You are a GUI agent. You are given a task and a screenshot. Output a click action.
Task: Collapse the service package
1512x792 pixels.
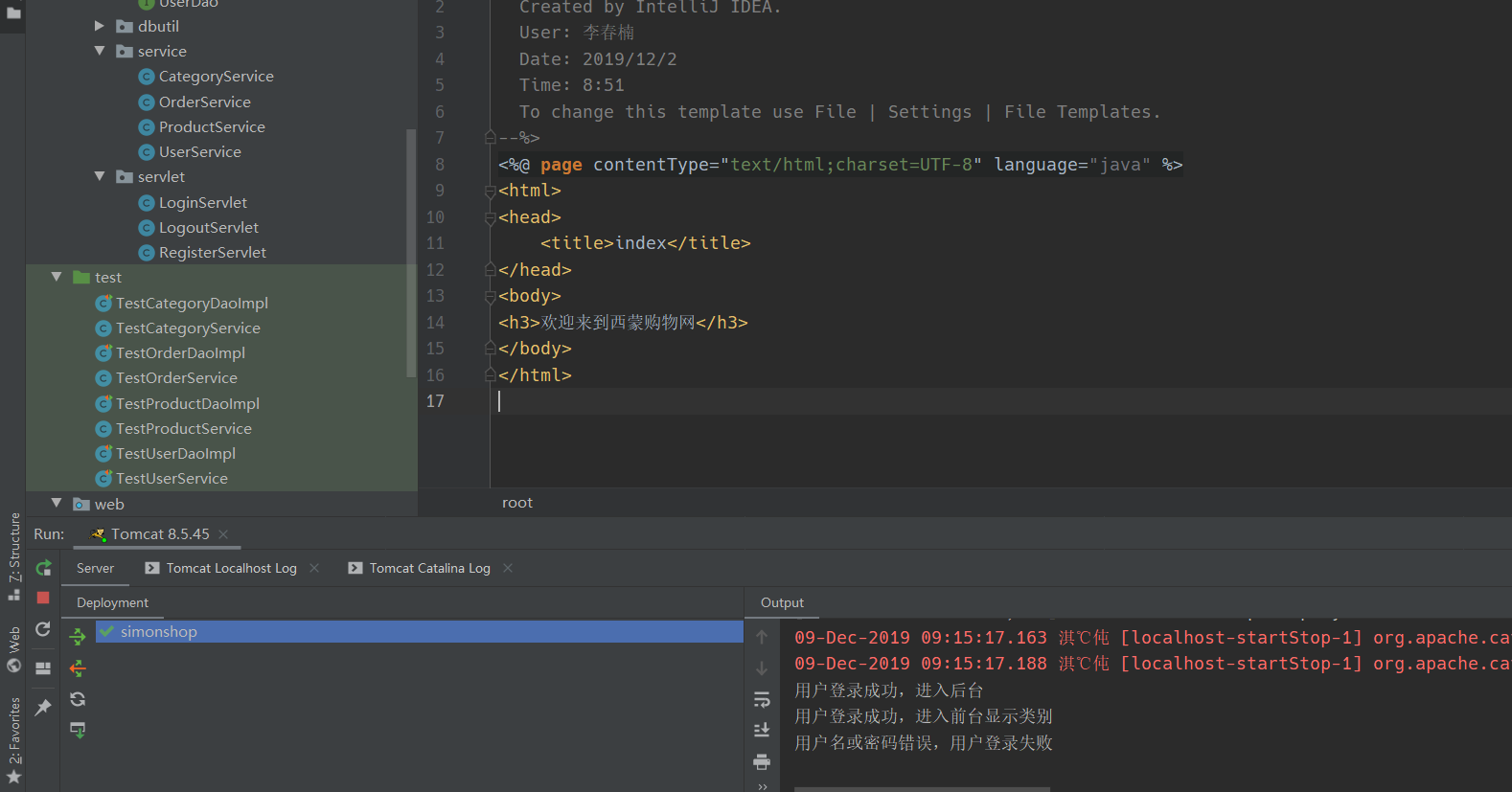point(99,51)
